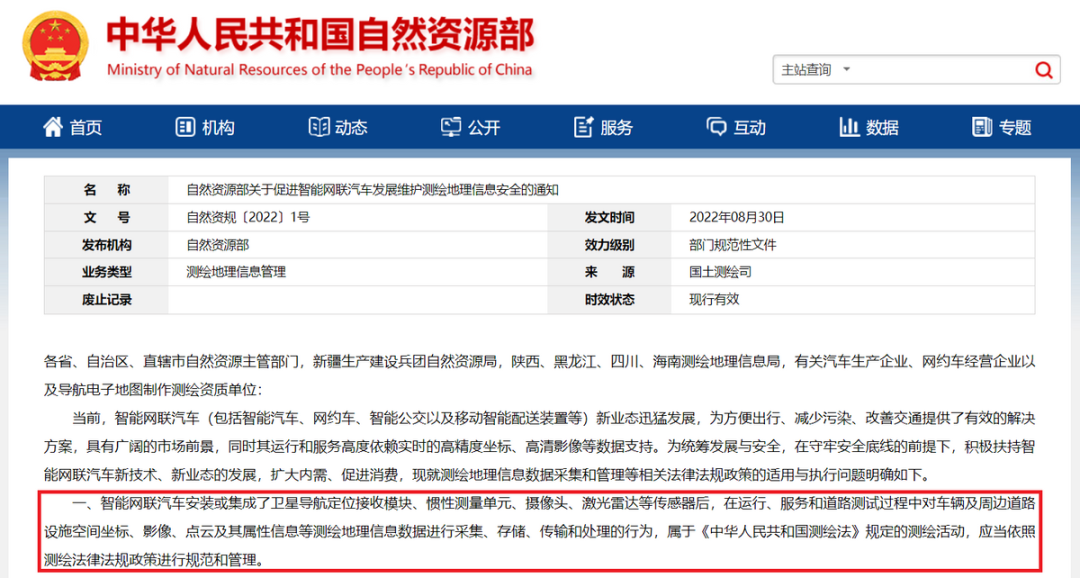Open the 专题 navigation menu item
1080x578 pixels.
click(1002, 127)
